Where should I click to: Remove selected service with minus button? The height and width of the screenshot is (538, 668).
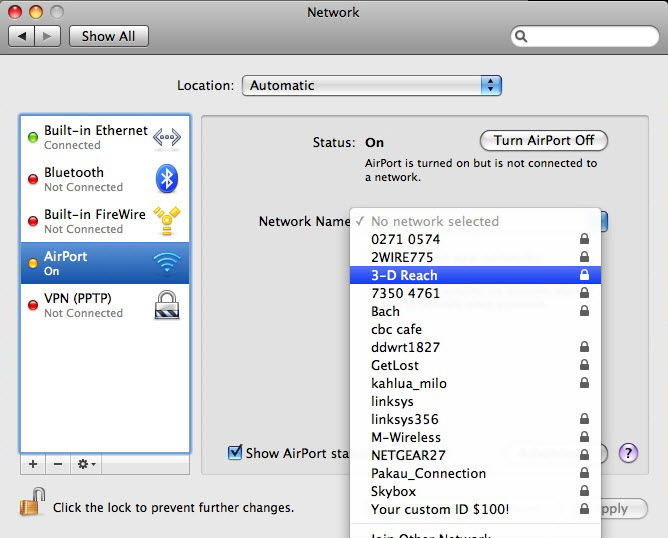tap(57, 464)
